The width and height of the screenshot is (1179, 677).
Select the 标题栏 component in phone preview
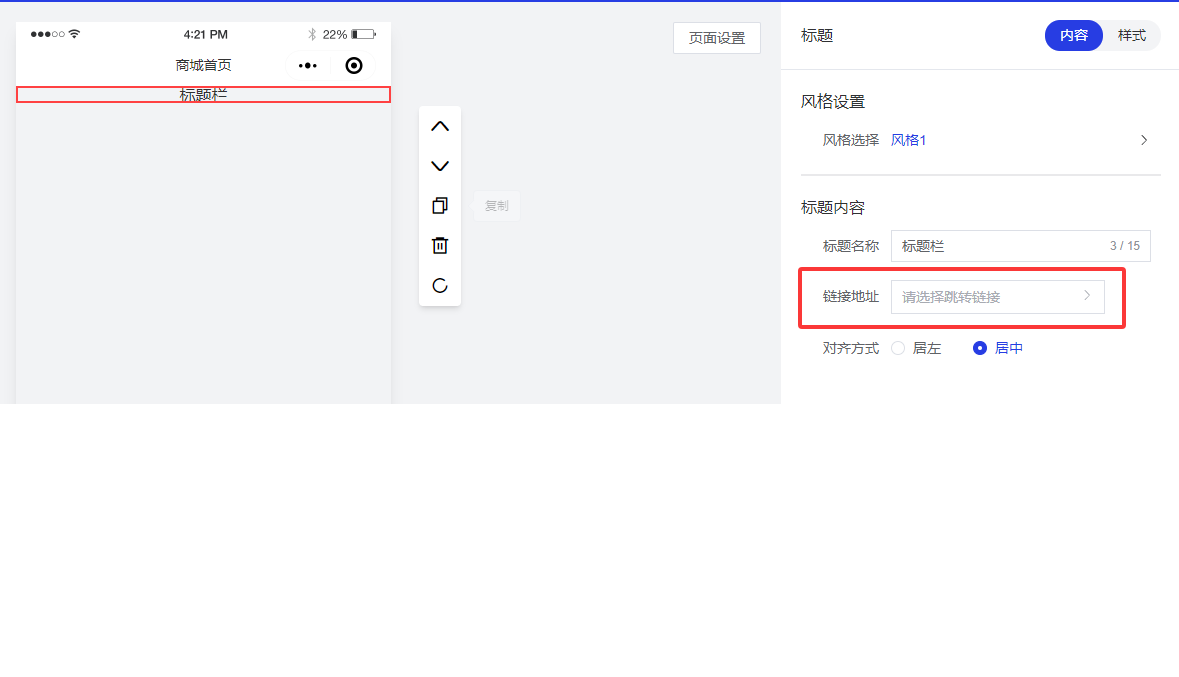(x=203, y=95)
